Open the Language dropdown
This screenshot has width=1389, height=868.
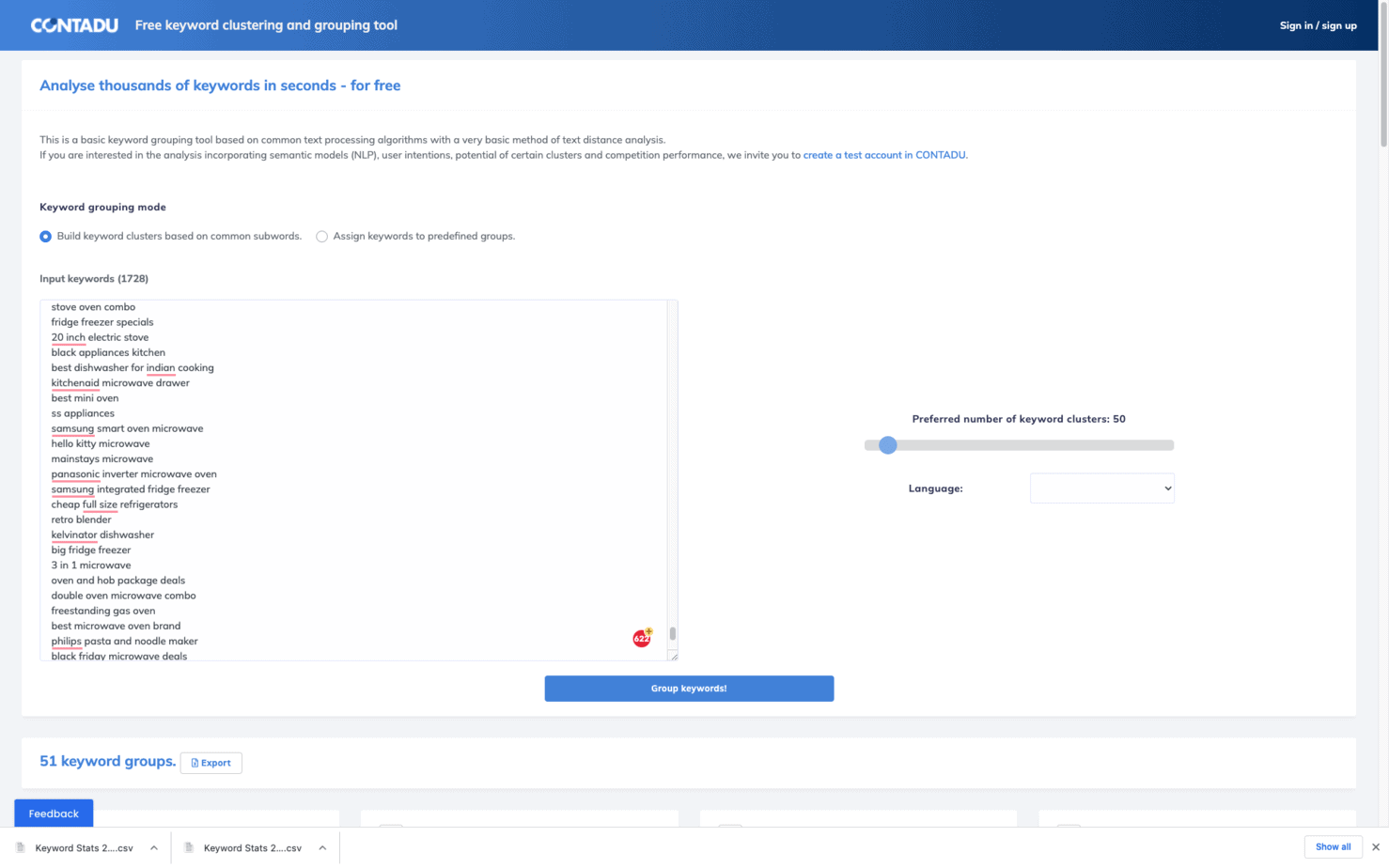pos(1100,488)
